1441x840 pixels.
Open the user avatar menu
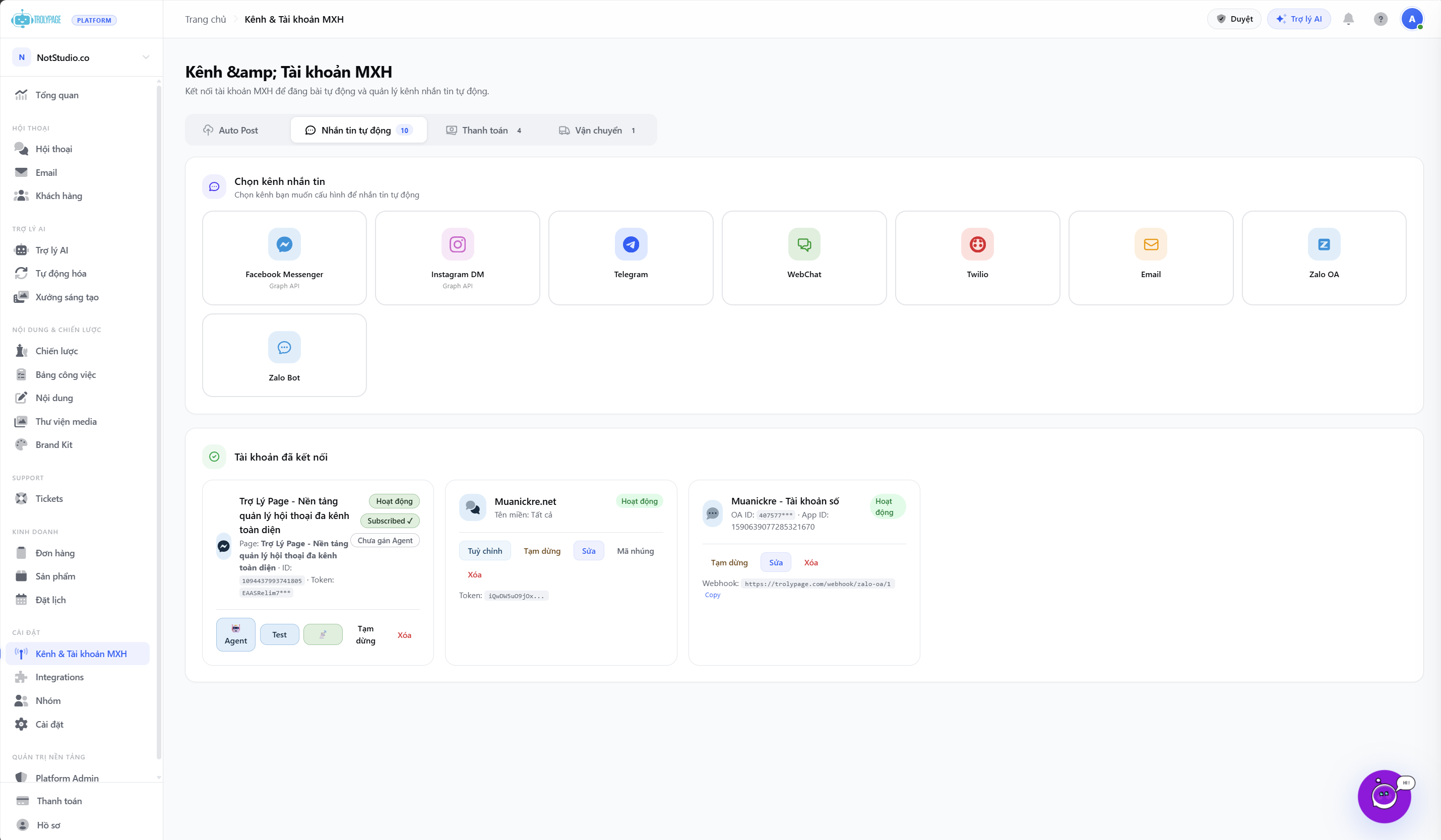(1412, 19)
